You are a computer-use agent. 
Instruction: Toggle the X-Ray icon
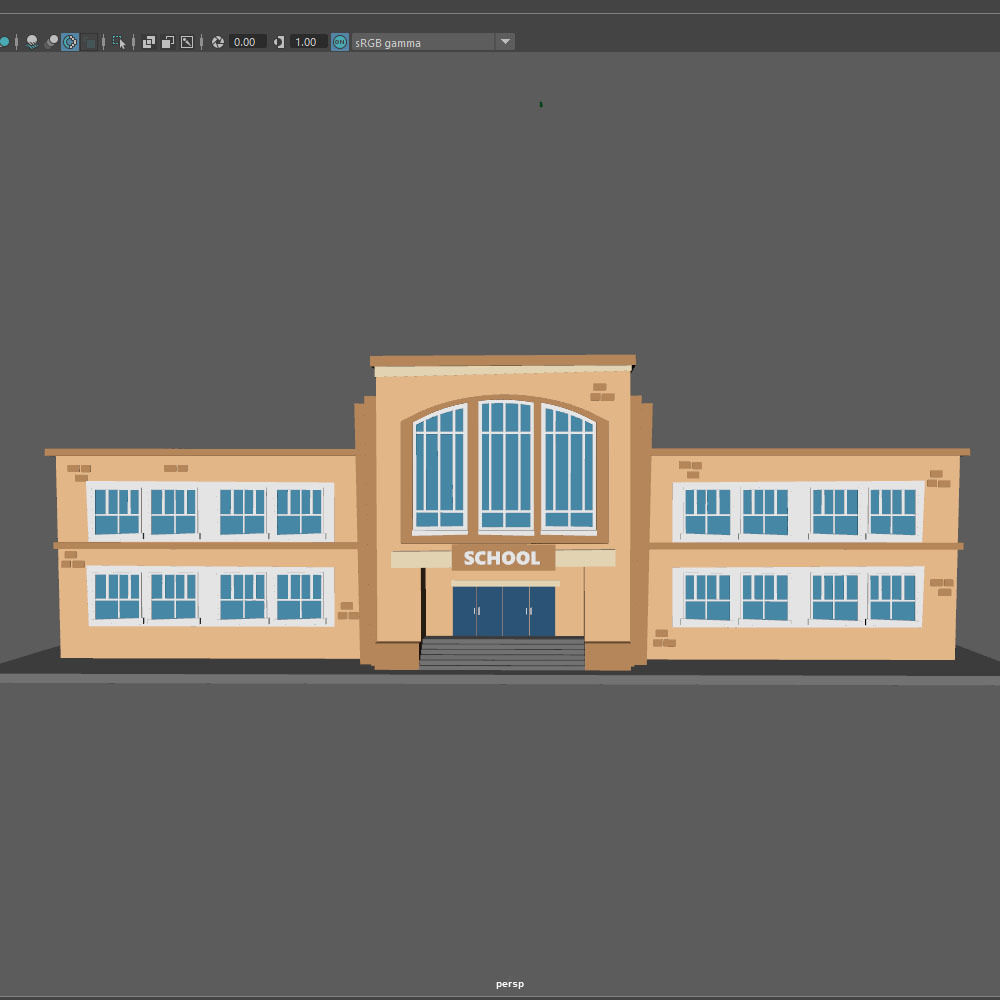(149, 42)
